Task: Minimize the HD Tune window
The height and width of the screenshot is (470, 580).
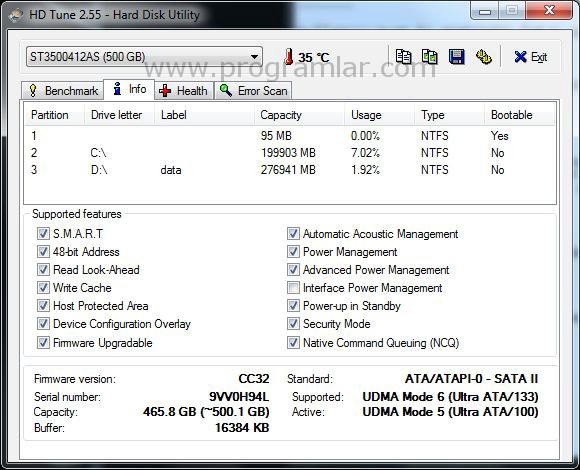Action: [485, 11]
